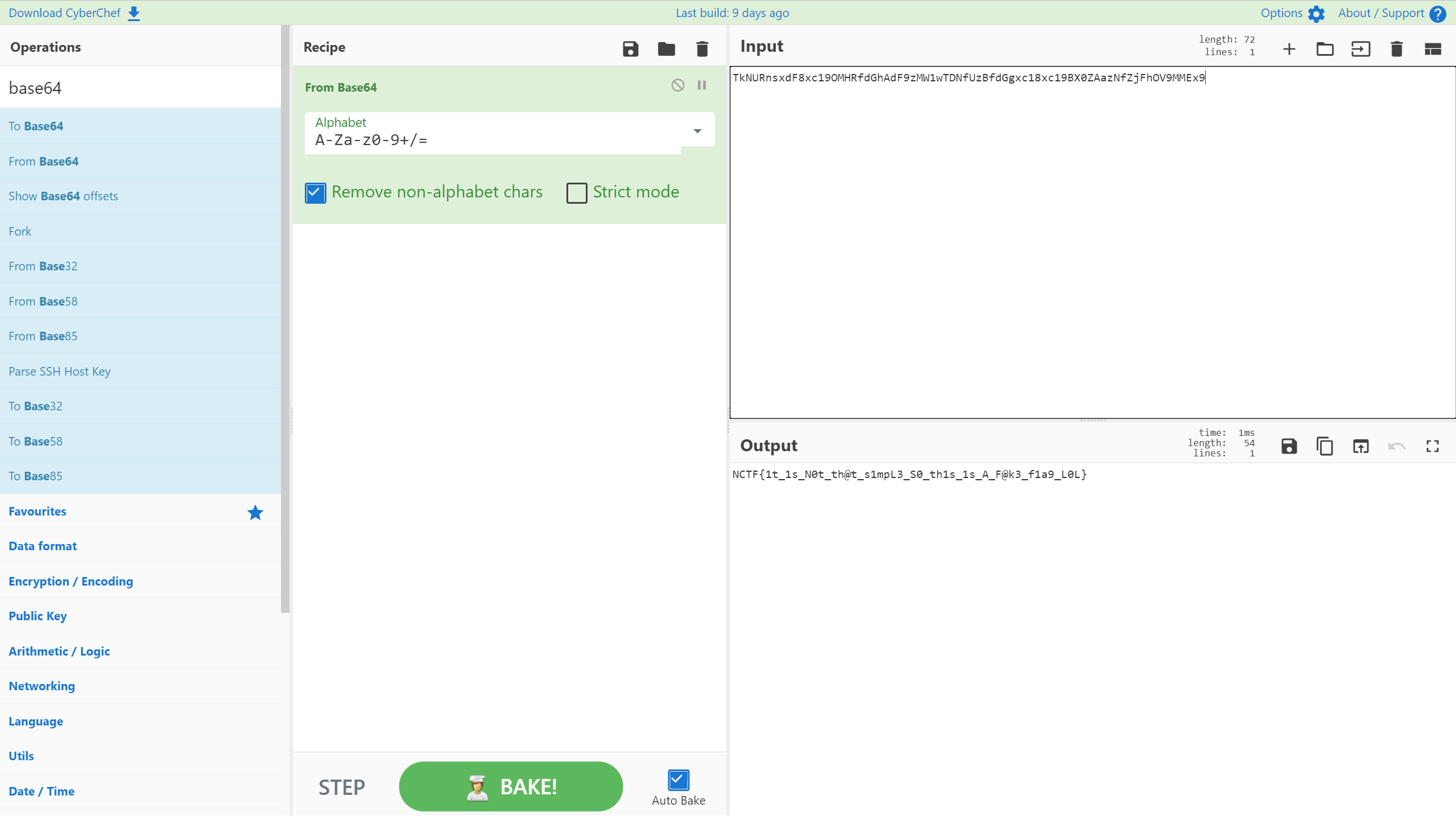Image resolution: width=1456 pixels, height=816 pixels.
Task: Enable the Strict mode checkbox
Action: 576,193
